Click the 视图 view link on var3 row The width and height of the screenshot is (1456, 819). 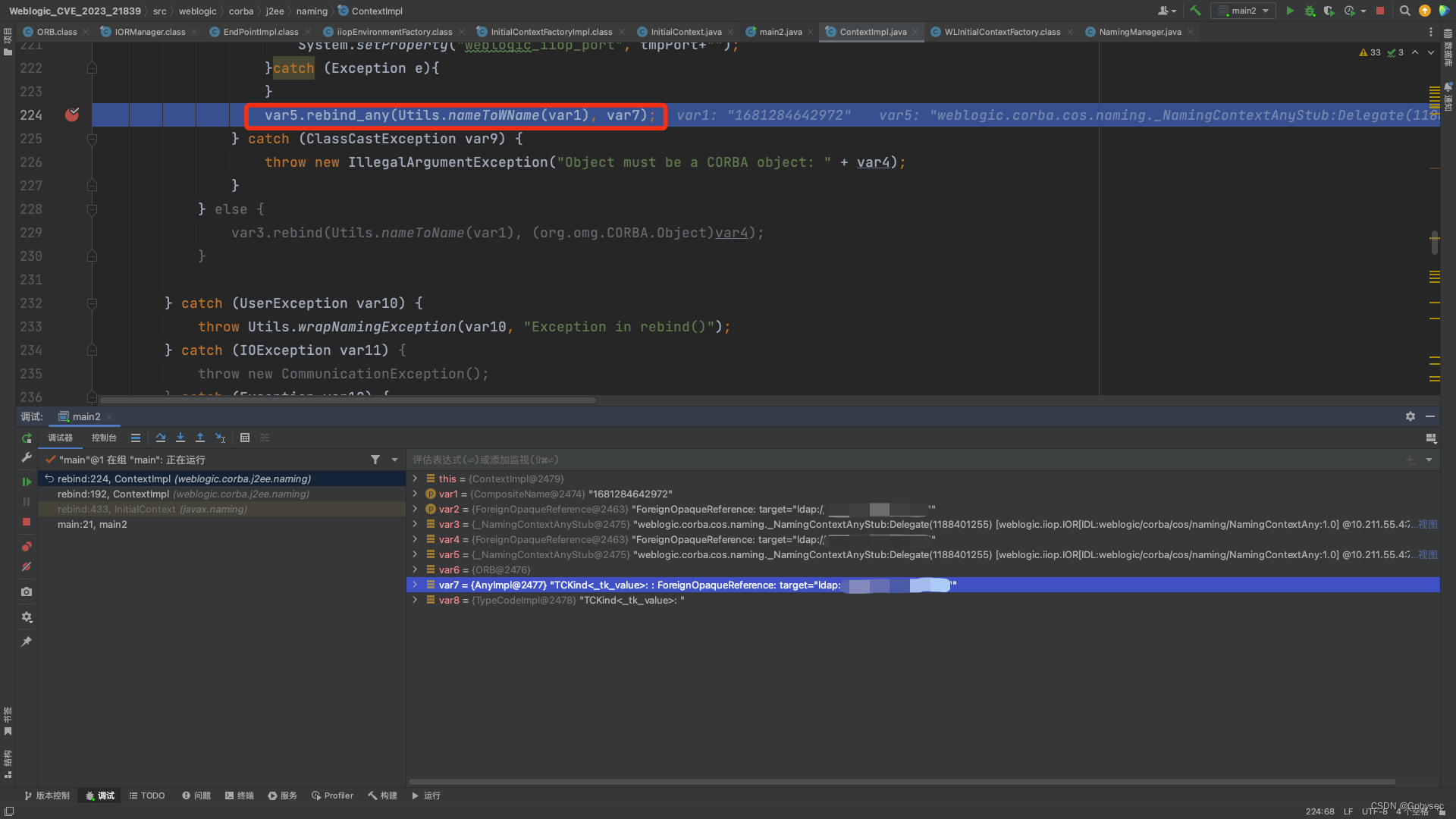pos(1428,524)
